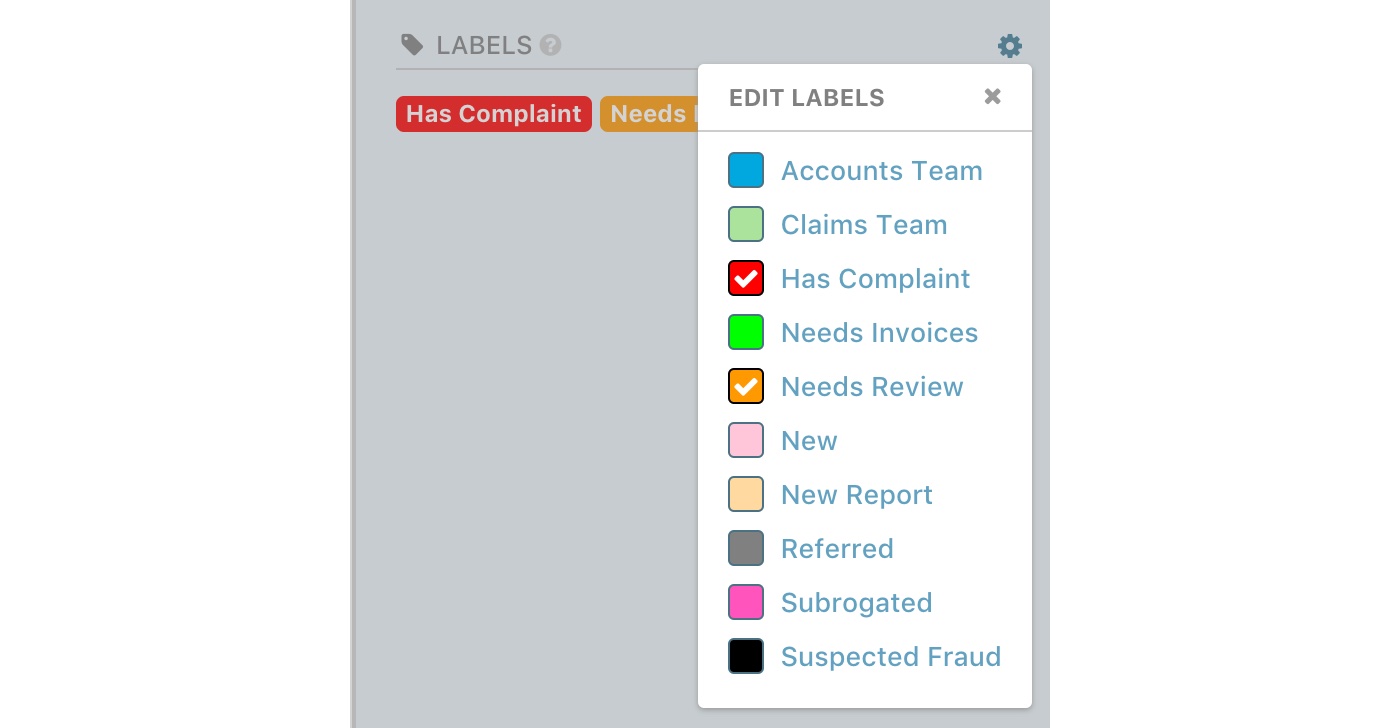This screenshot has height=728, width=1400.
Task: Click the Accounts Team label text
Action: (881, 171)
